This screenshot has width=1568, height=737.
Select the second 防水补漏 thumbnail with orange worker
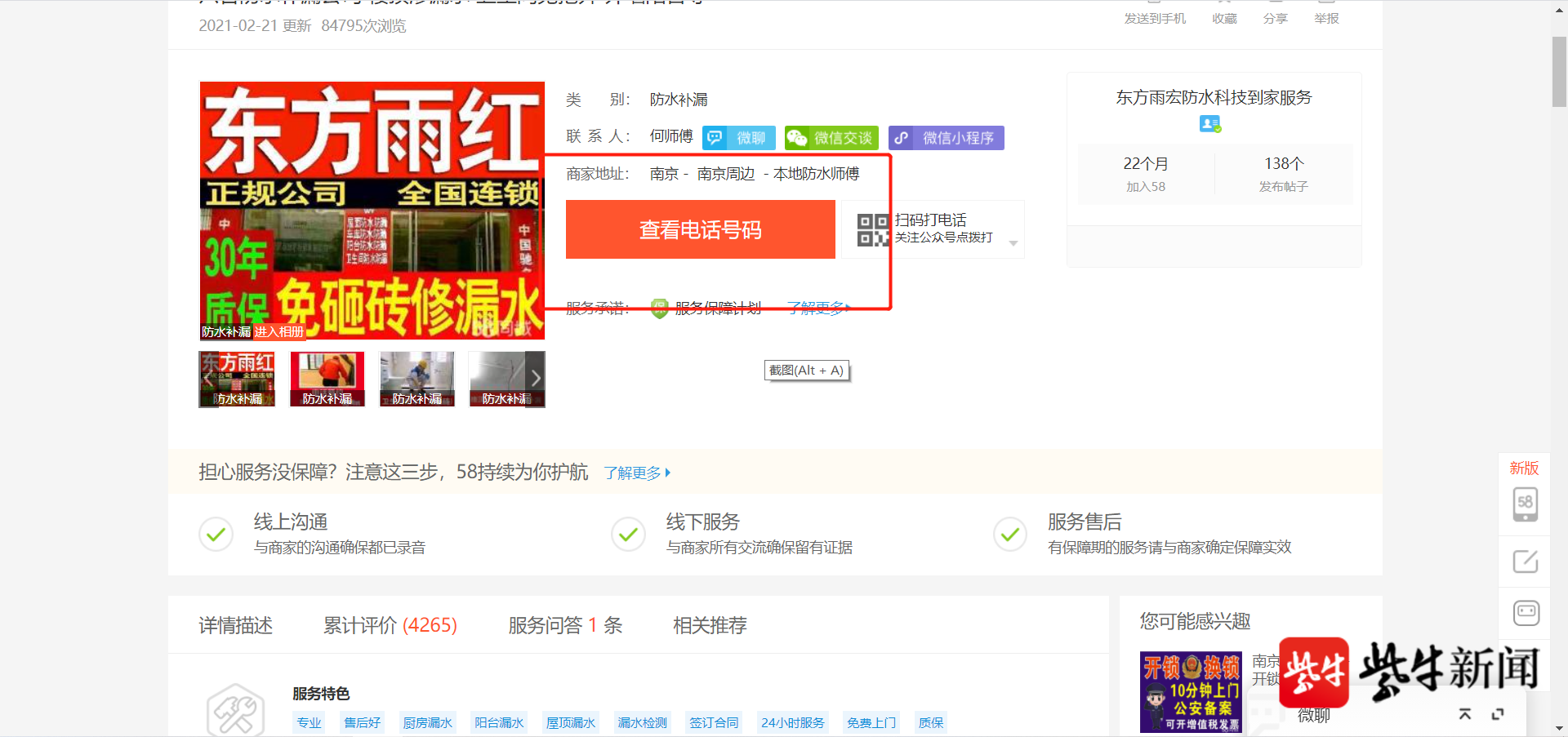click(x=327, y=379)
